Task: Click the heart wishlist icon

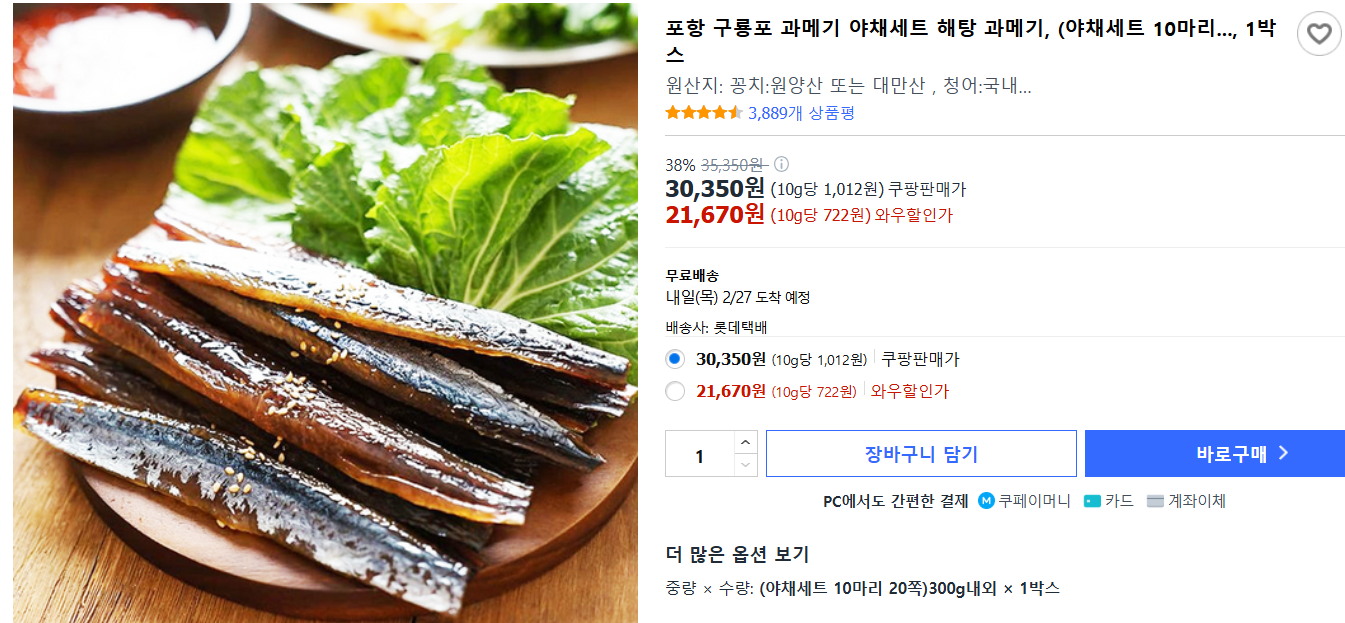Action: point(1319,35)
